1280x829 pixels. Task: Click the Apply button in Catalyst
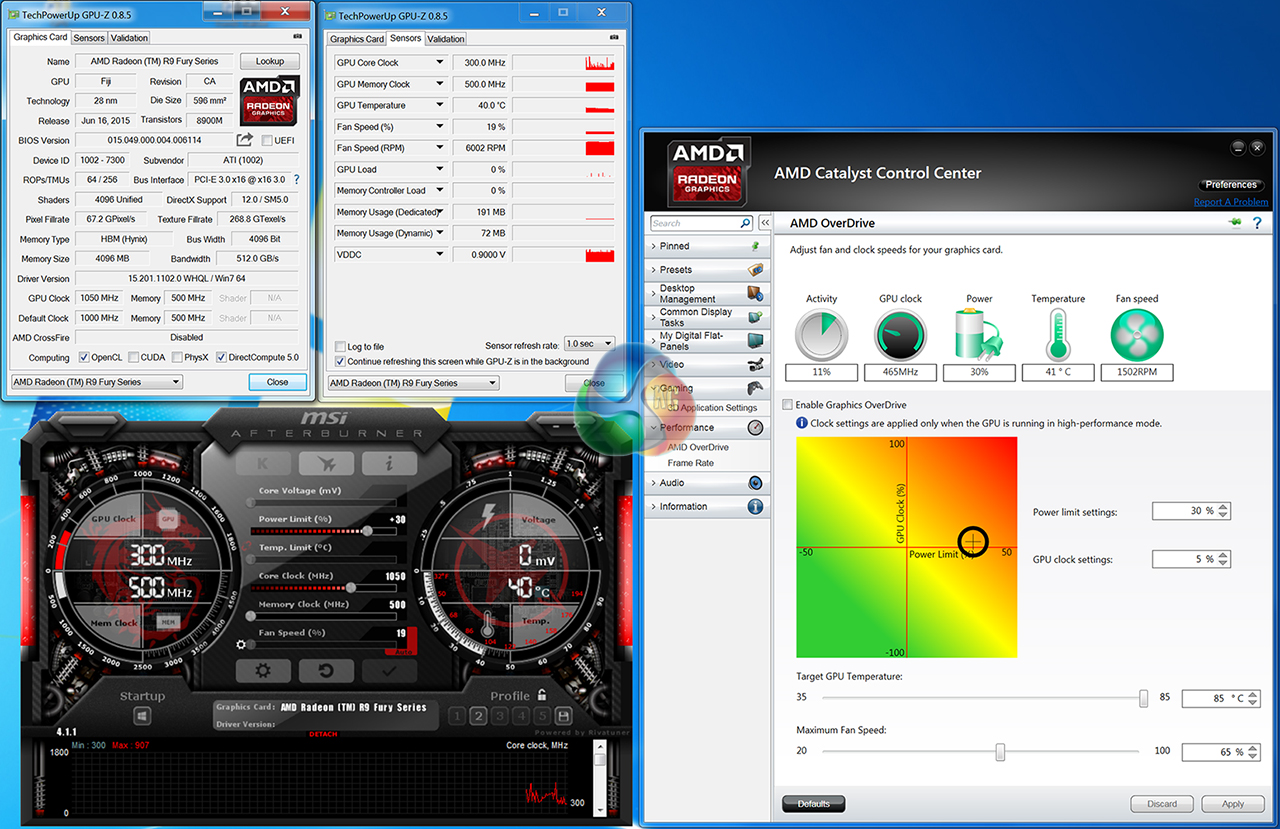coord(1233,804)
